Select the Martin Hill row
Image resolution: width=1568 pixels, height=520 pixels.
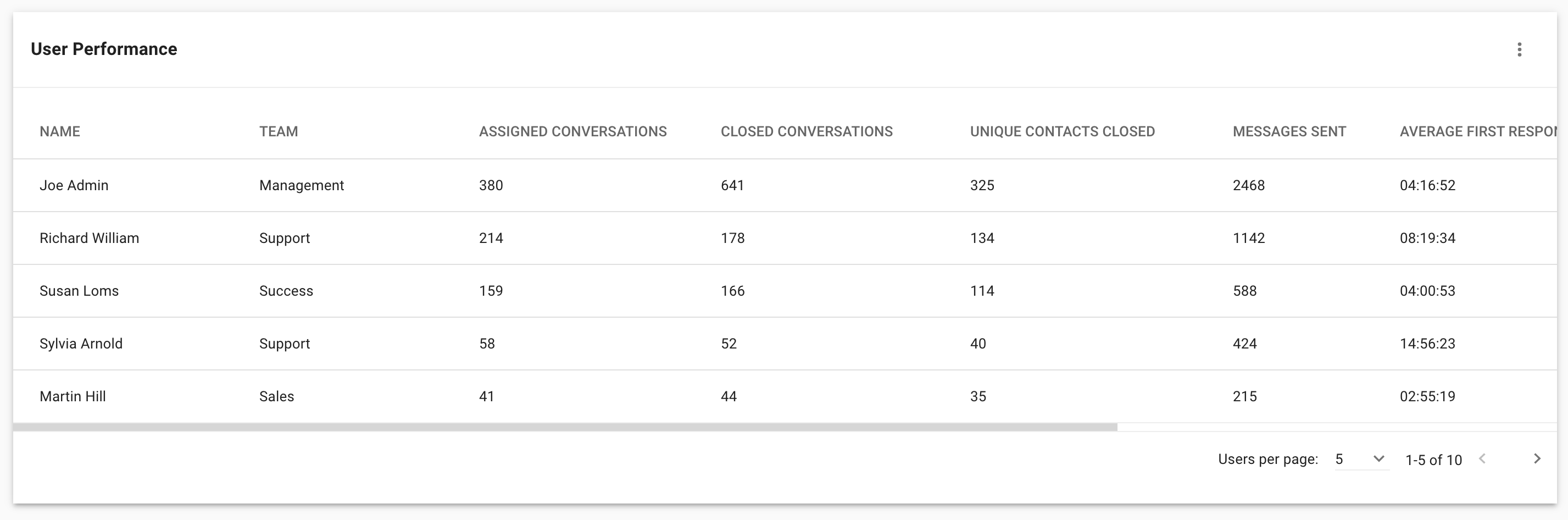785,396
